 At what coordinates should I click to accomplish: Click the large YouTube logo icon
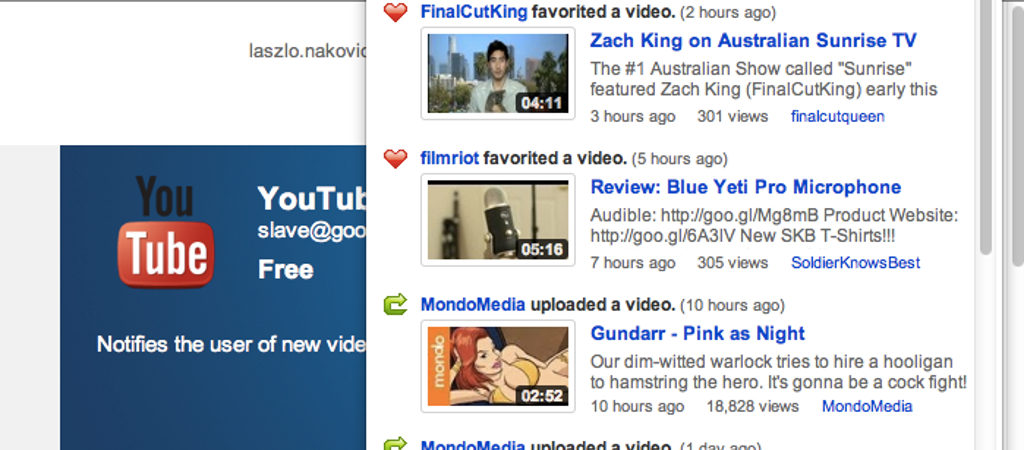tap(165, 232)
